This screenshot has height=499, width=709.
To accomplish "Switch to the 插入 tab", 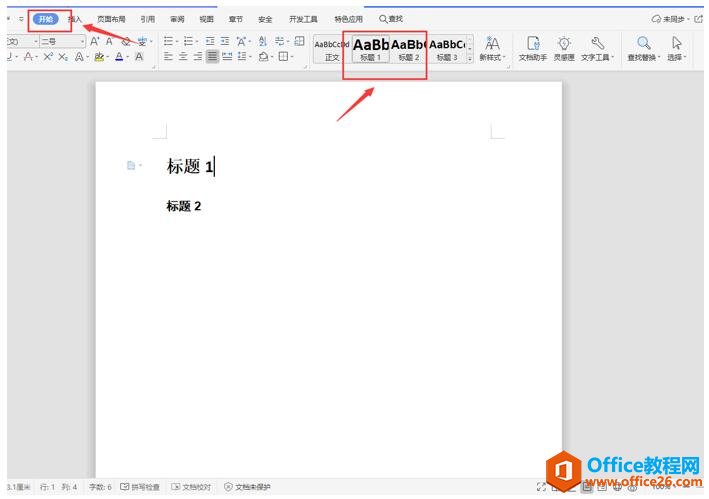I will click(75, 19).
